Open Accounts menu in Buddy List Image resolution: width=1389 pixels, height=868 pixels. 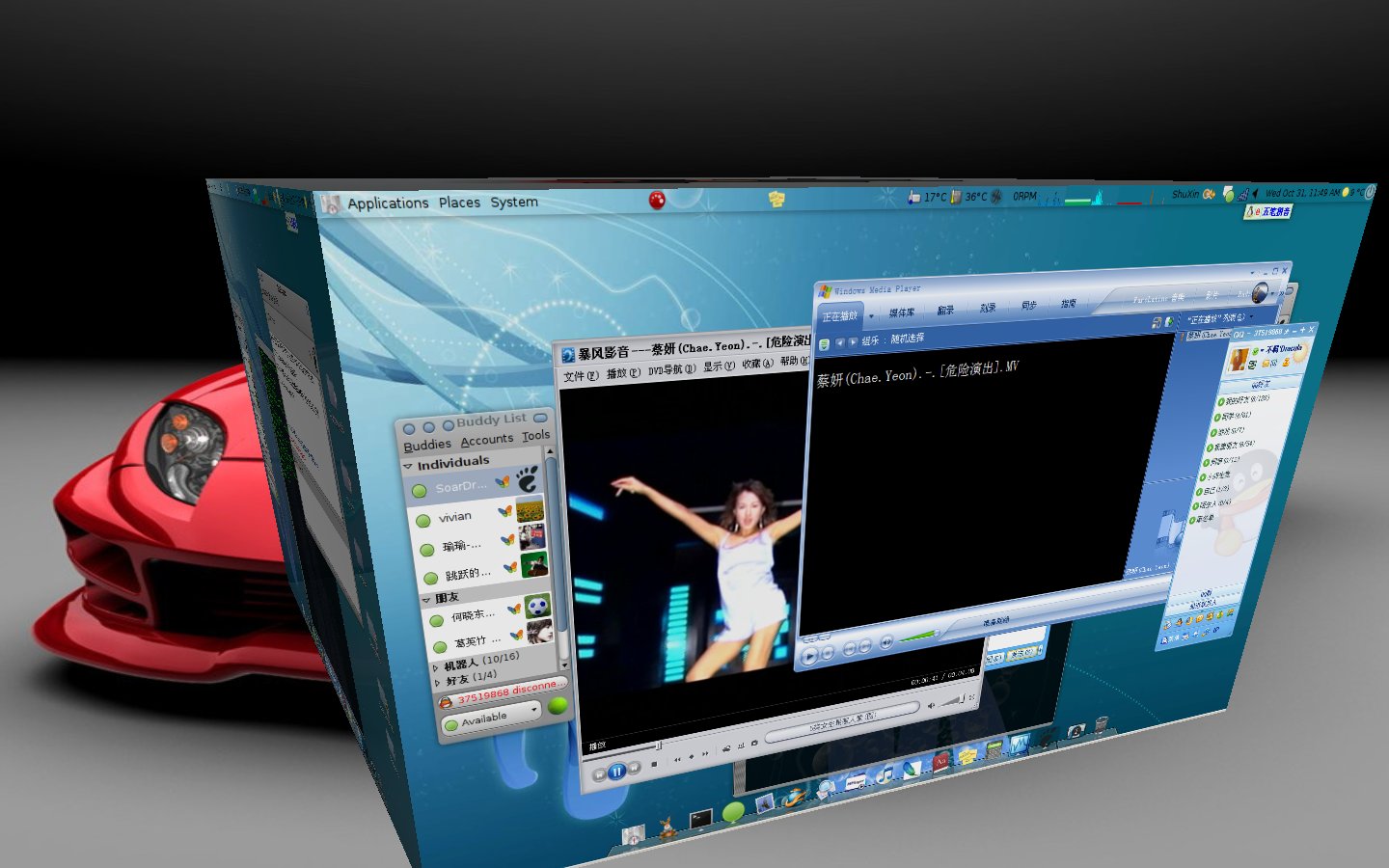point(487,440)
